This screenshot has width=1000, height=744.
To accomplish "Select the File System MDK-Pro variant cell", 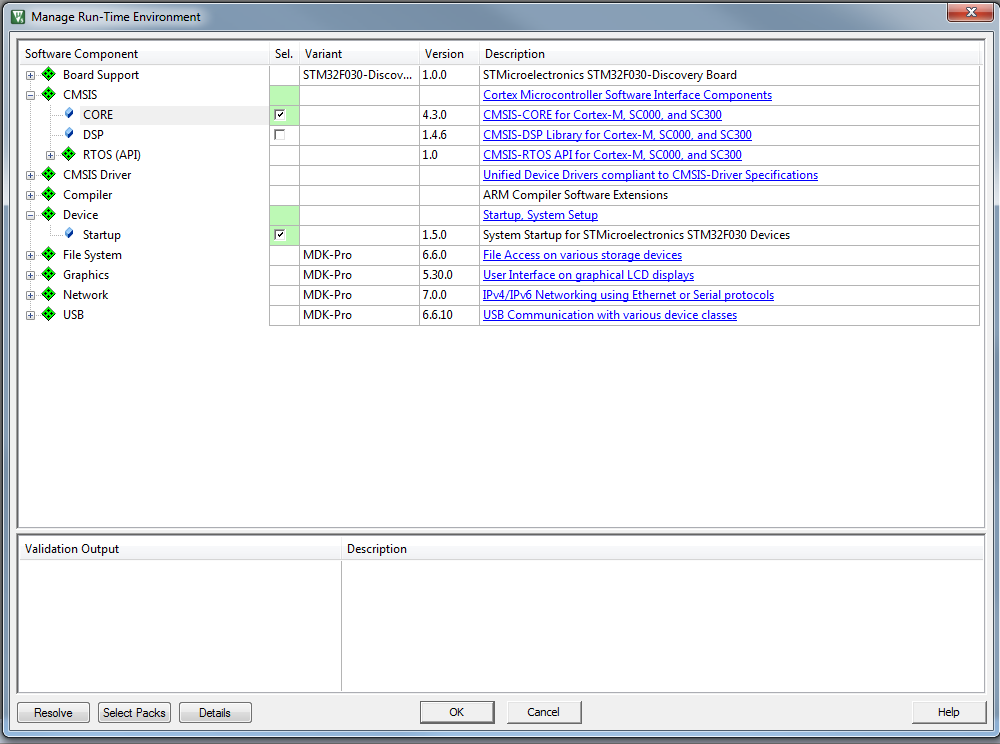I will click(x=359, y=255).
